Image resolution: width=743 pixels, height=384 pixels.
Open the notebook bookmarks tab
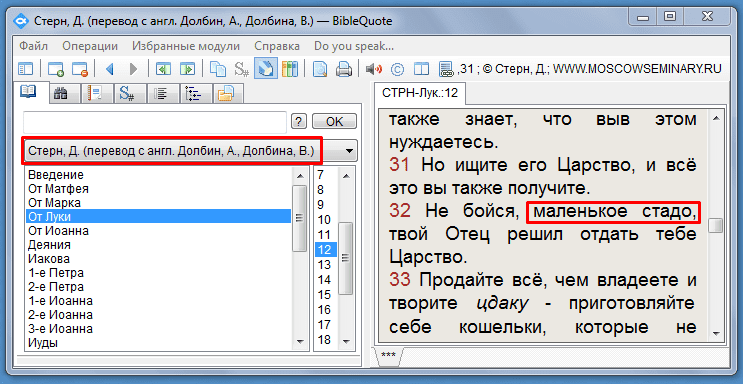pos(96,94)
